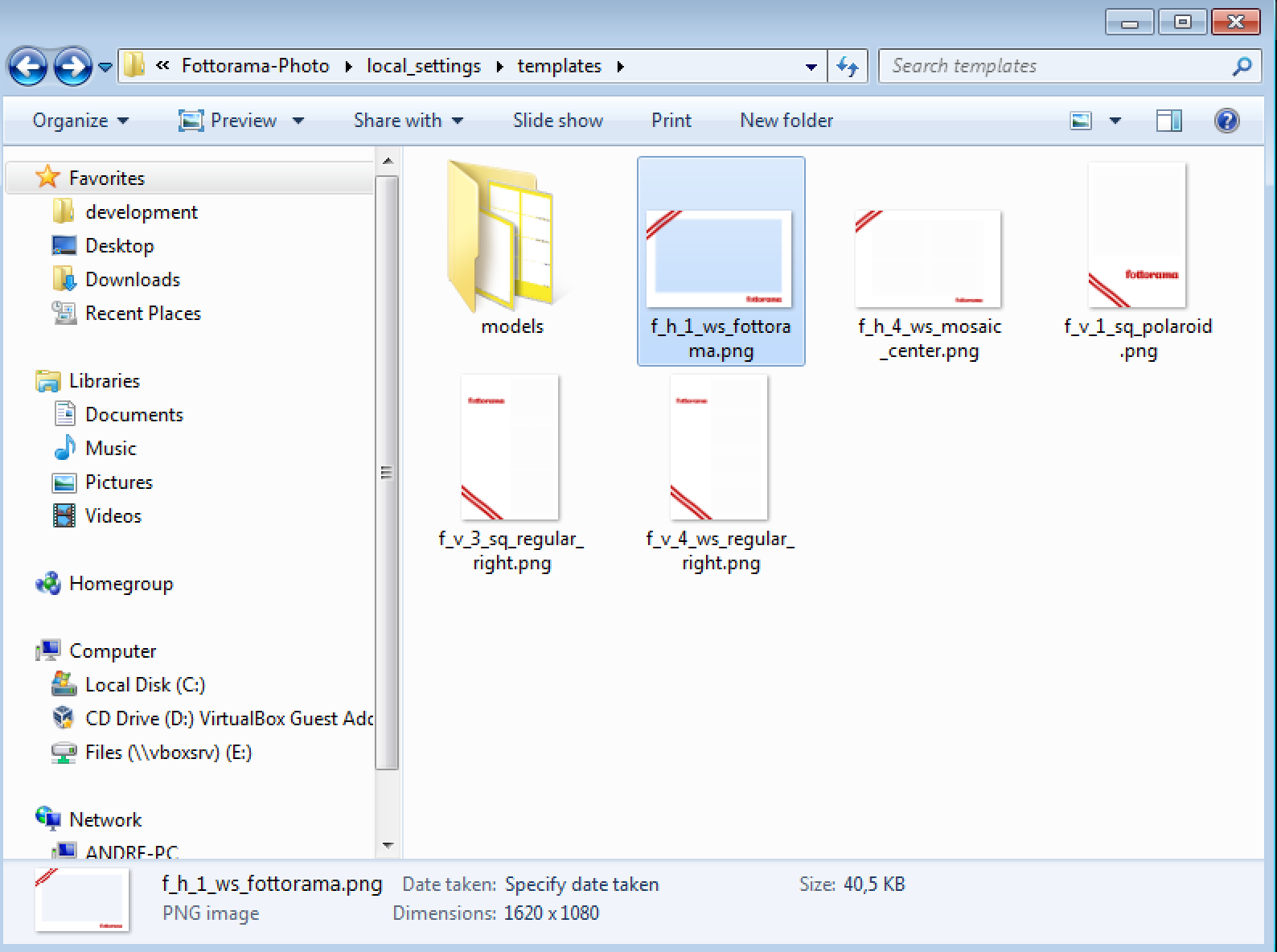Expand the Preview dropdown arrow

point(298,121)
